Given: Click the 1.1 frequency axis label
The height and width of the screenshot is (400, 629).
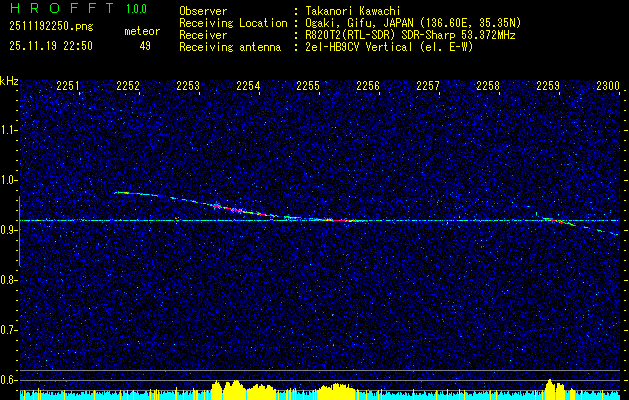Looking at the screenshot, I should (8, 130).
